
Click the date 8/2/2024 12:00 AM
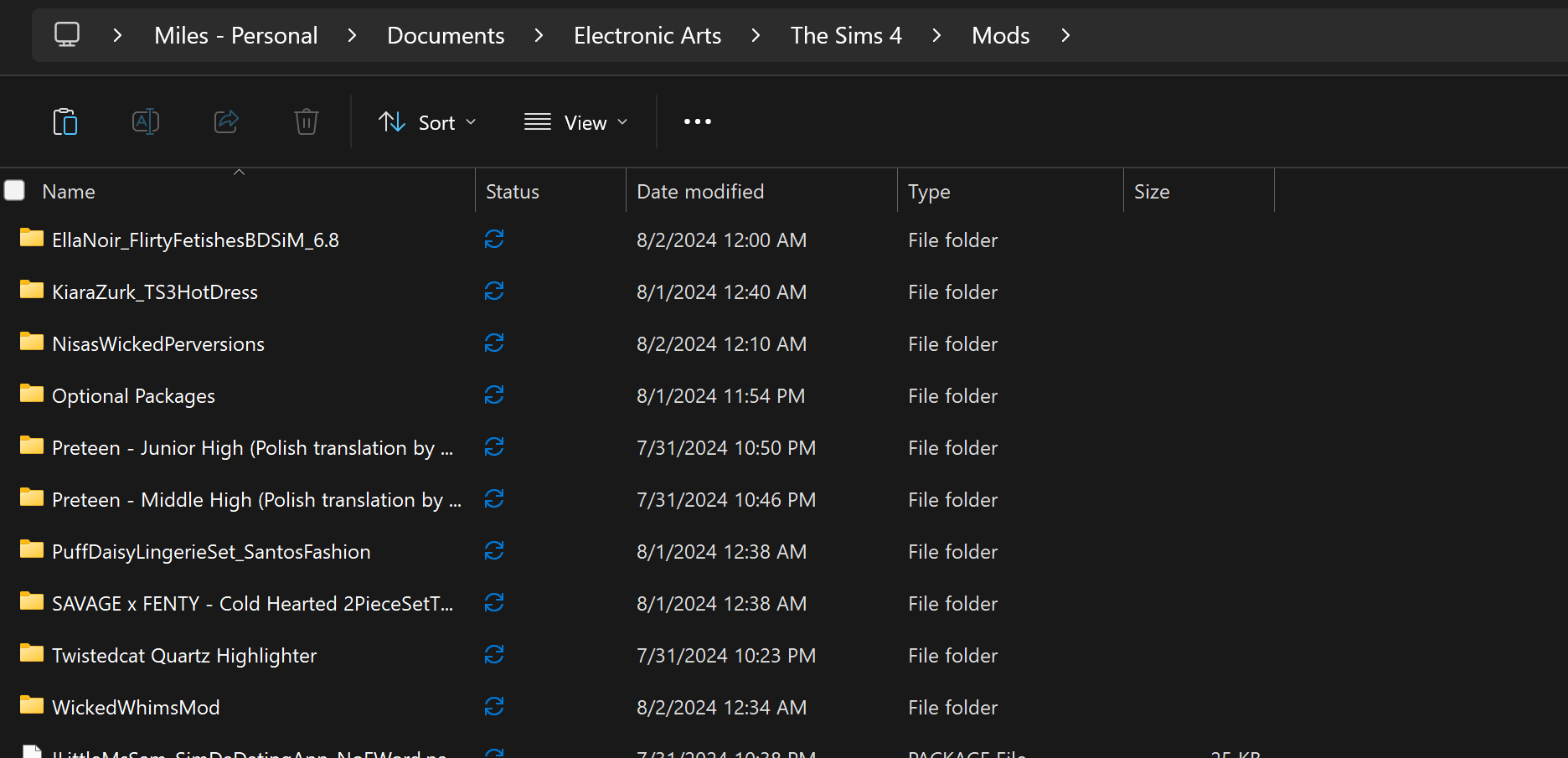(x=721, y=240)
